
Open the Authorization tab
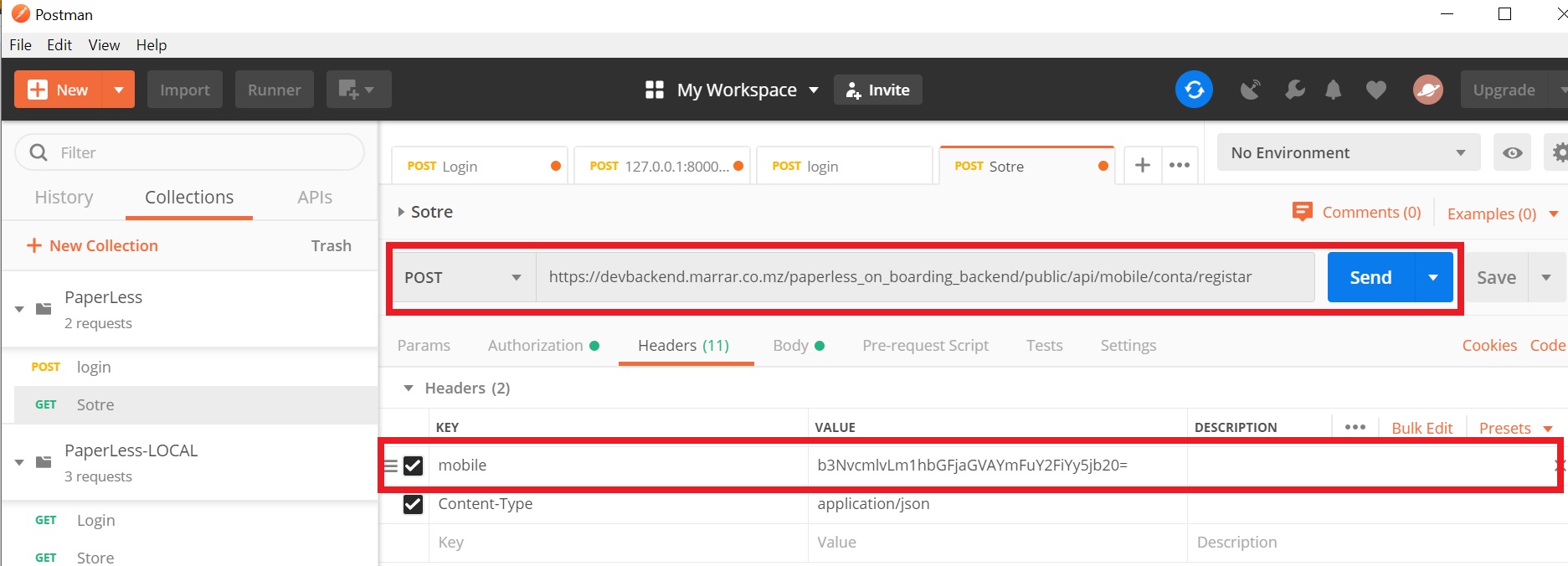543,345
